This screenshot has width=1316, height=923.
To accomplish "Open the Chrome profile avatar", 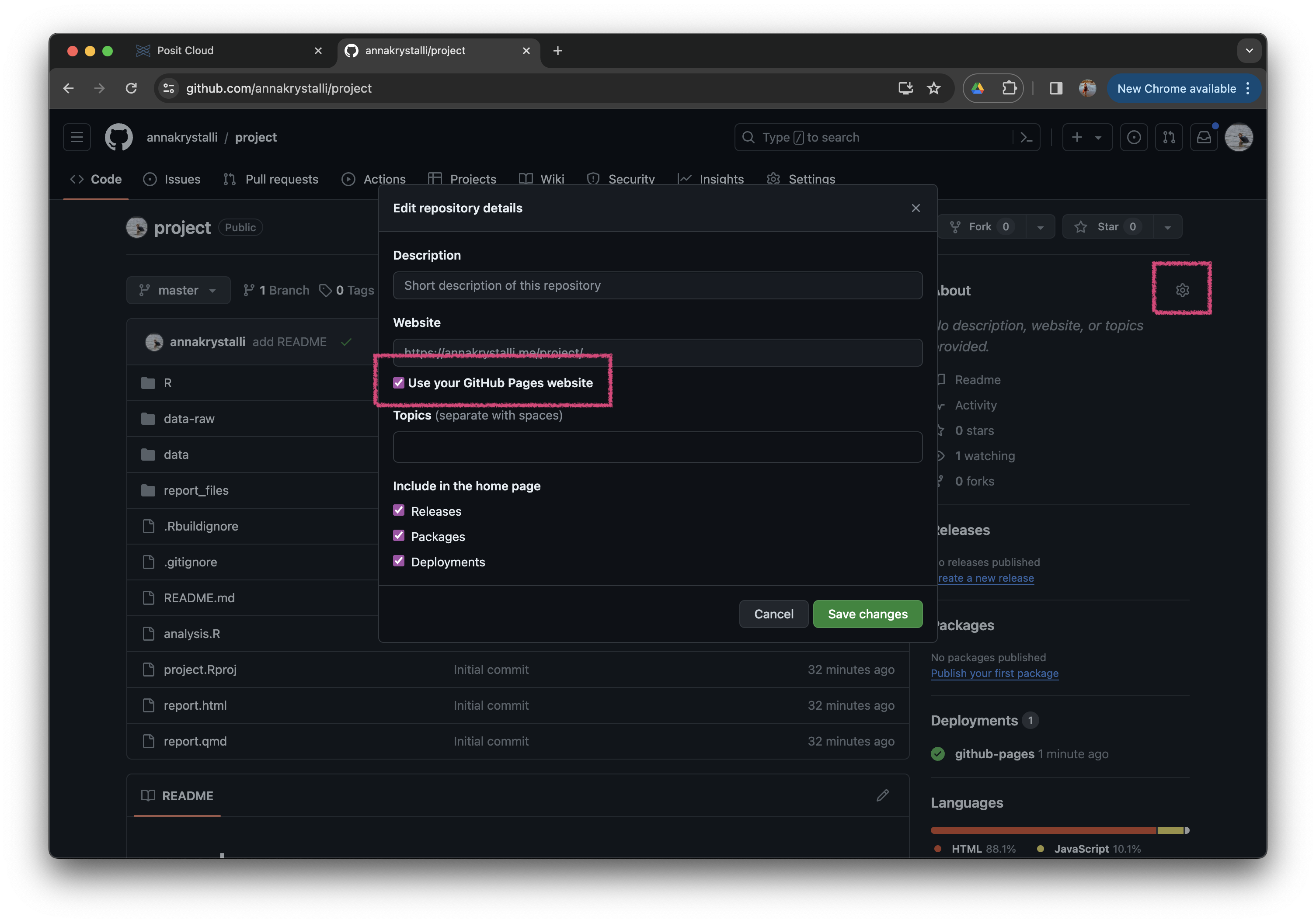I will click(x=1087, y=88).
